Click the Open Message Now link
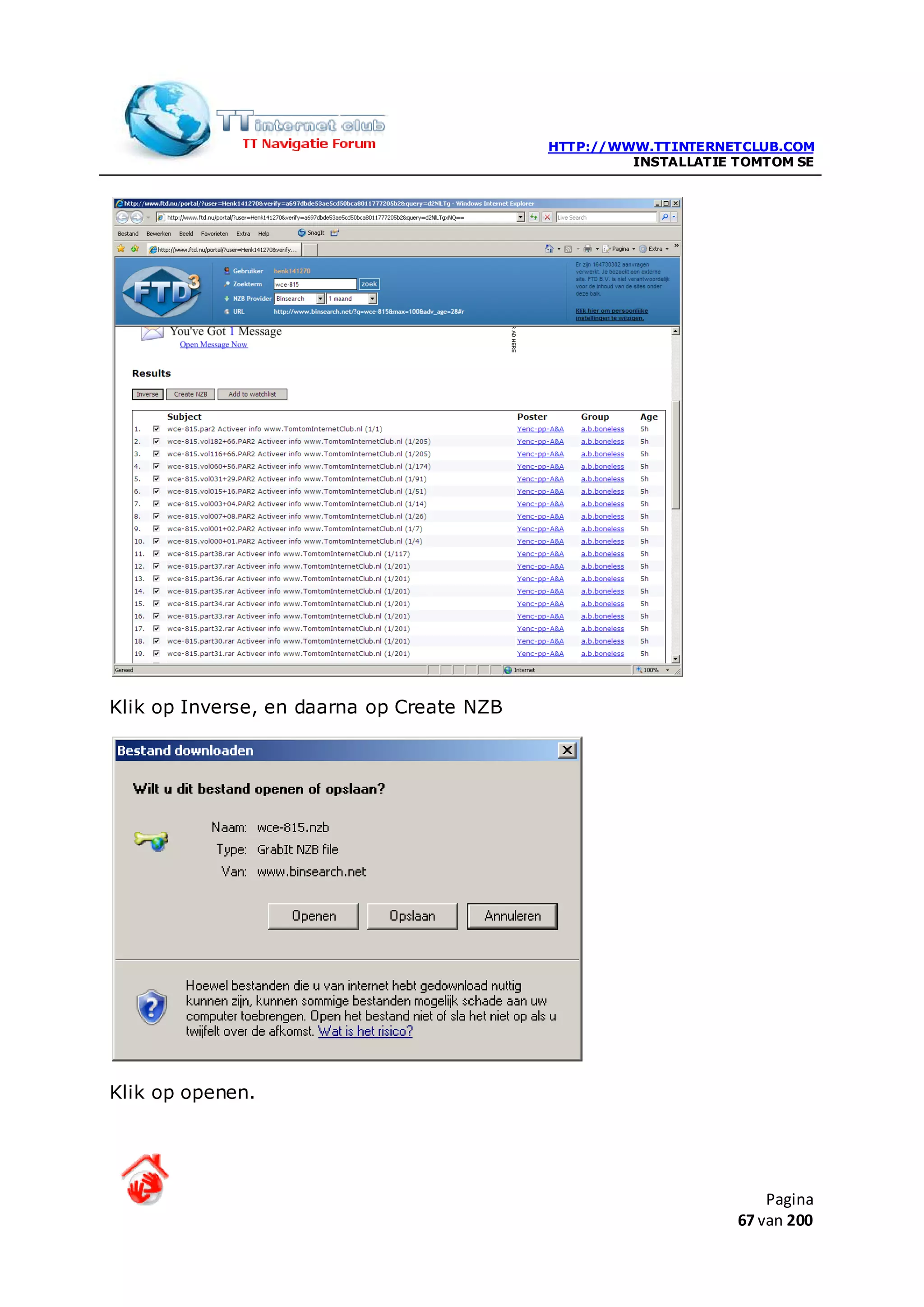The height and width of the screenshot is (1307, 924). tap(214, 344)
